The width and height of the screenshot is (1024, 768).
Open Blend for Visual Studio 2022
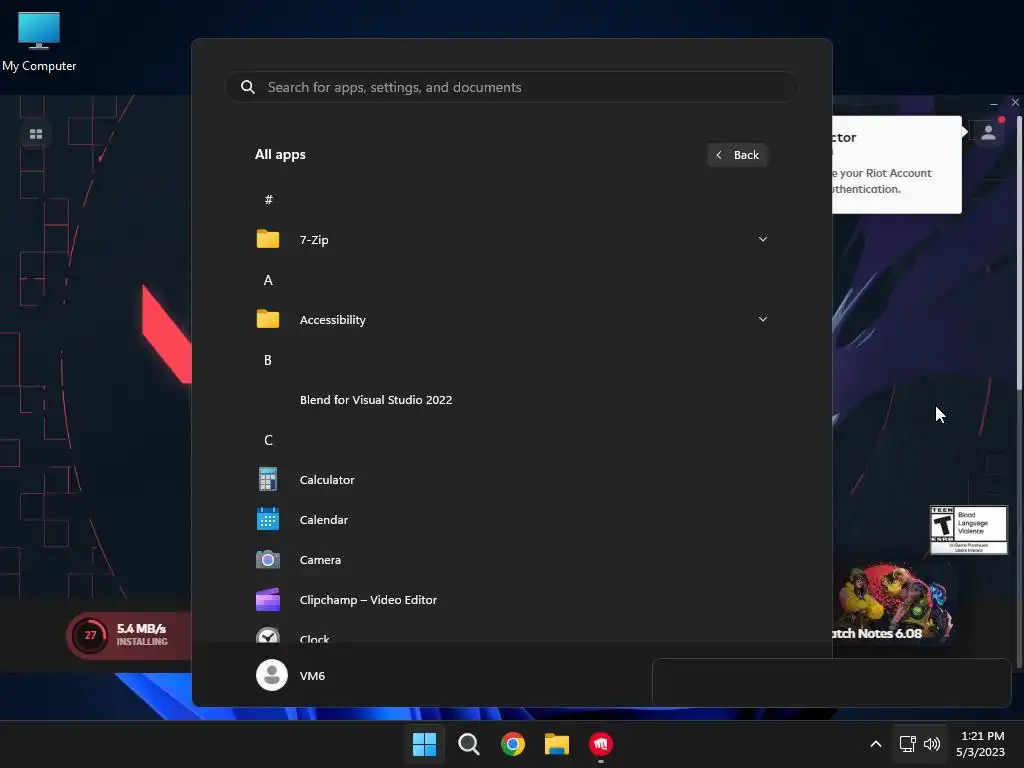click(x=376, y=400)
